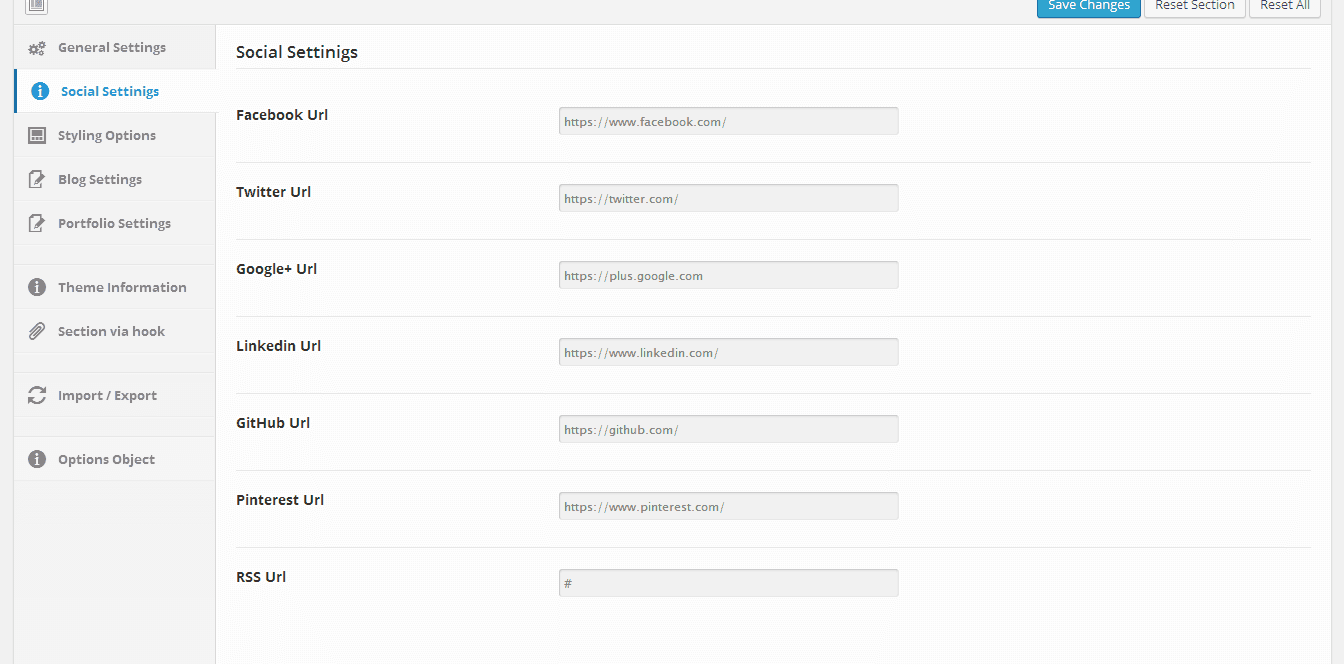This screenshot has width=1344, height=664.
Task: Click the Social Settinigs info icon
Action: pos(40,91)
